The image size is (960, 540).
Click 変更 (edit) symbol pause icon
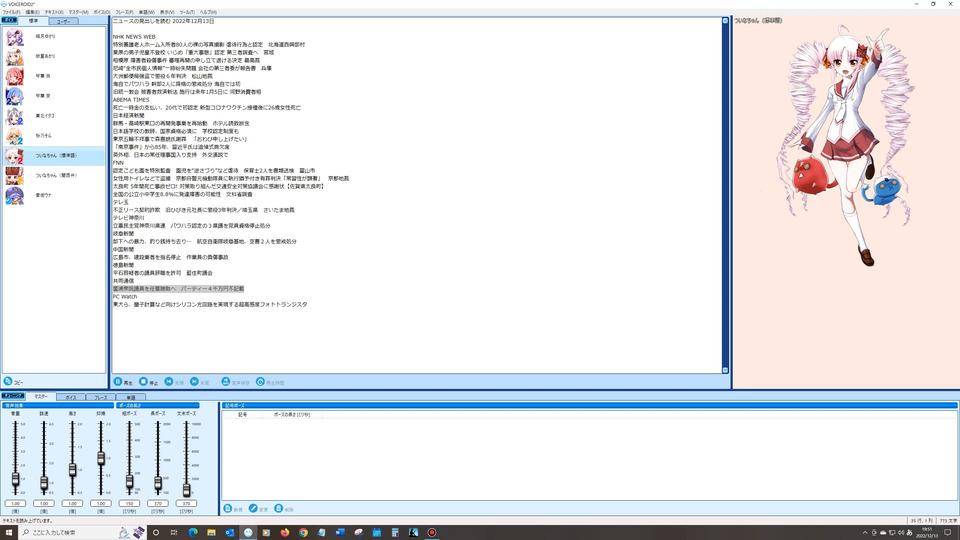[x=253, y=509]
